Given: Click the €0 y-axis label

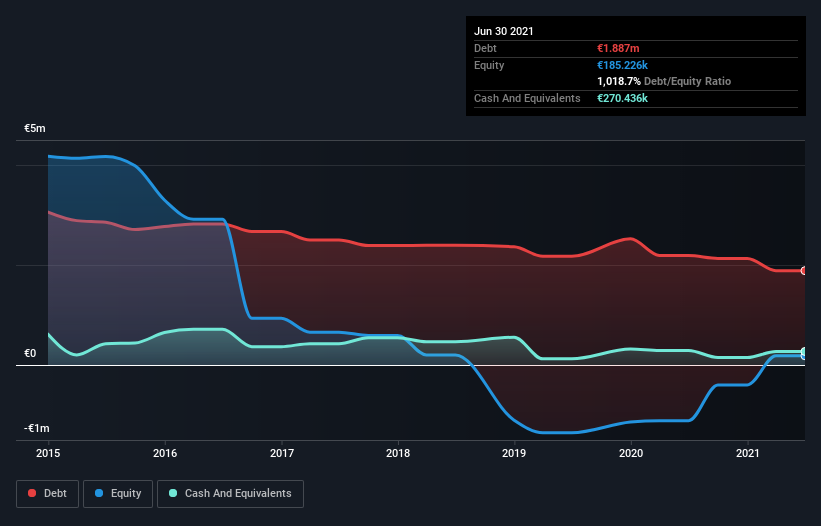Looking at the screenshot, I should point(30,353).
